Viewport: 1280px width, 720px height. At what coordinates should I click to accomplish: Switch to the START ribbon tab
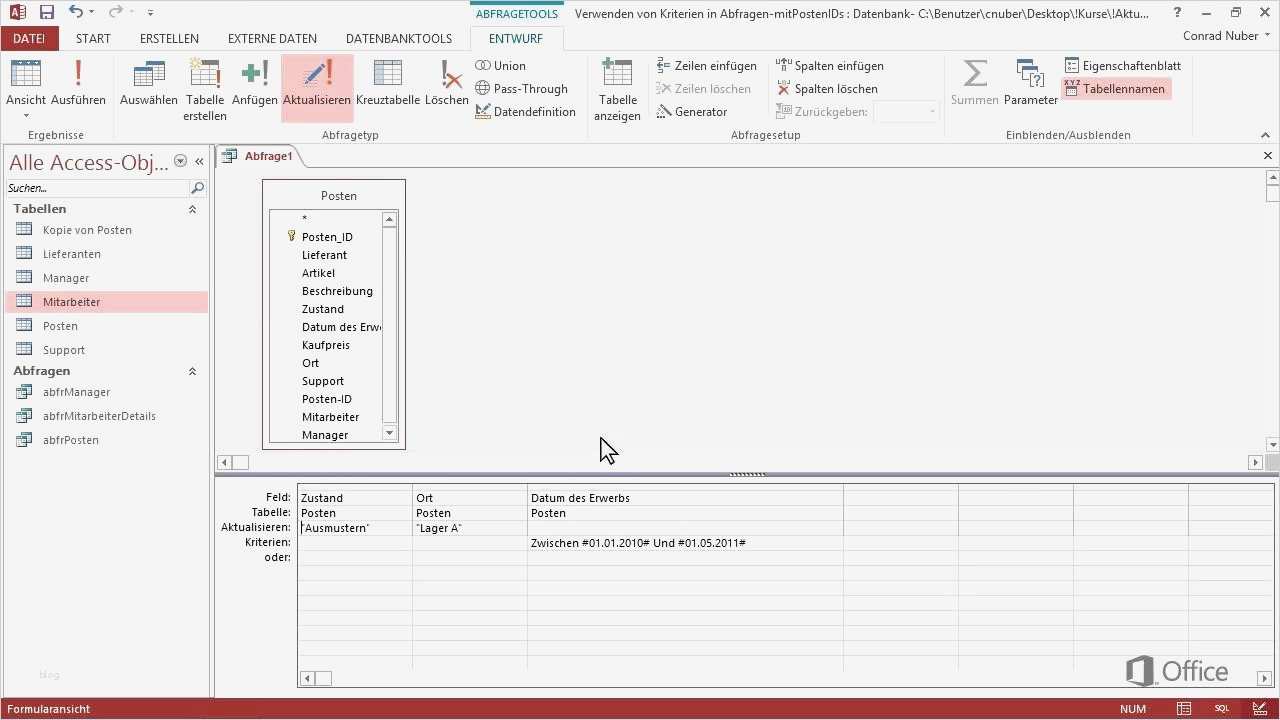(x=93, y=38)
